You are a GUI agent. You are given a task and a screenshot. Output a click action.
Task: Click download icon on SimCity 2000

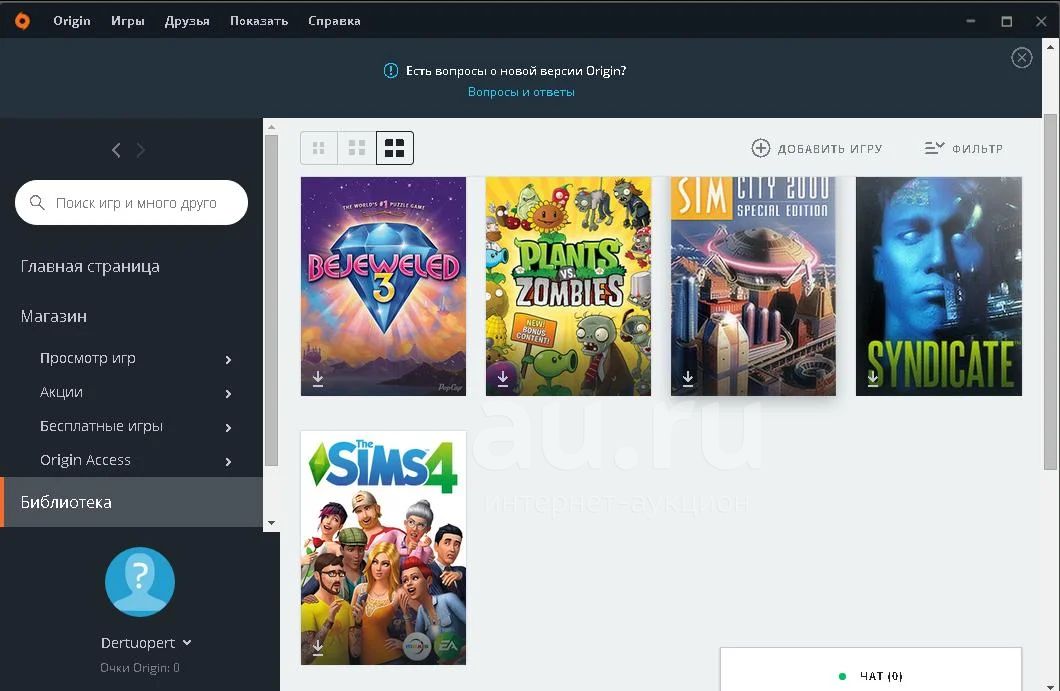click(688, 379)
